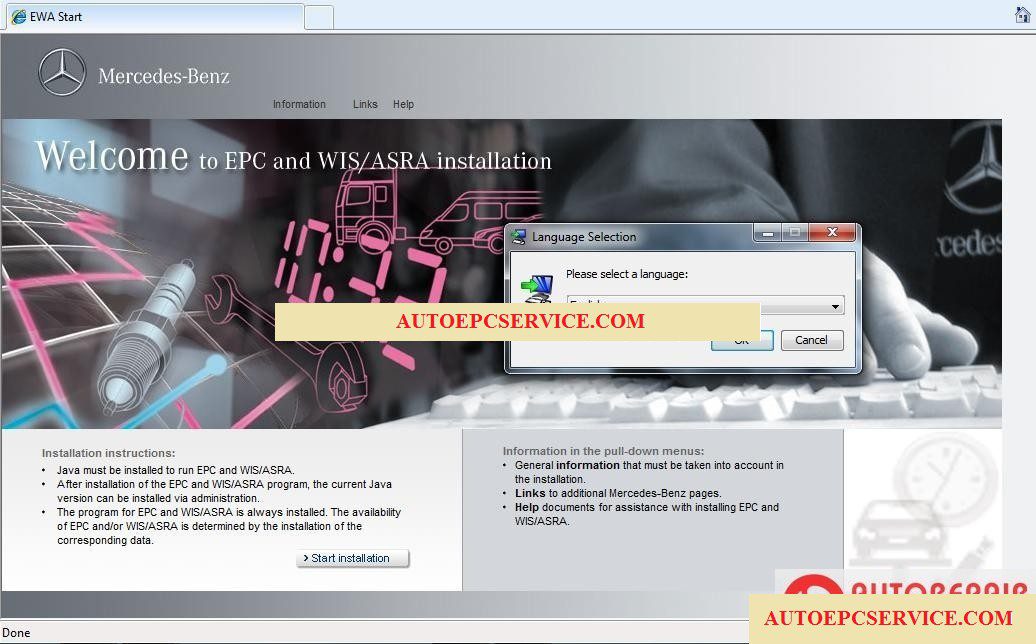The height and width of the screenshot is (644, 1036).
Task: Click Cancel in Language Selection dialog
Action: click(811, 340)
